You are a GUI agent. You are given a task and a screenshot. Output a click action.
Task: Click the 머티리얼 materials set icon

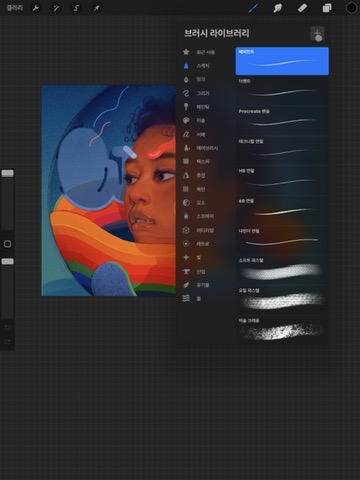click(x=186, y=230)
